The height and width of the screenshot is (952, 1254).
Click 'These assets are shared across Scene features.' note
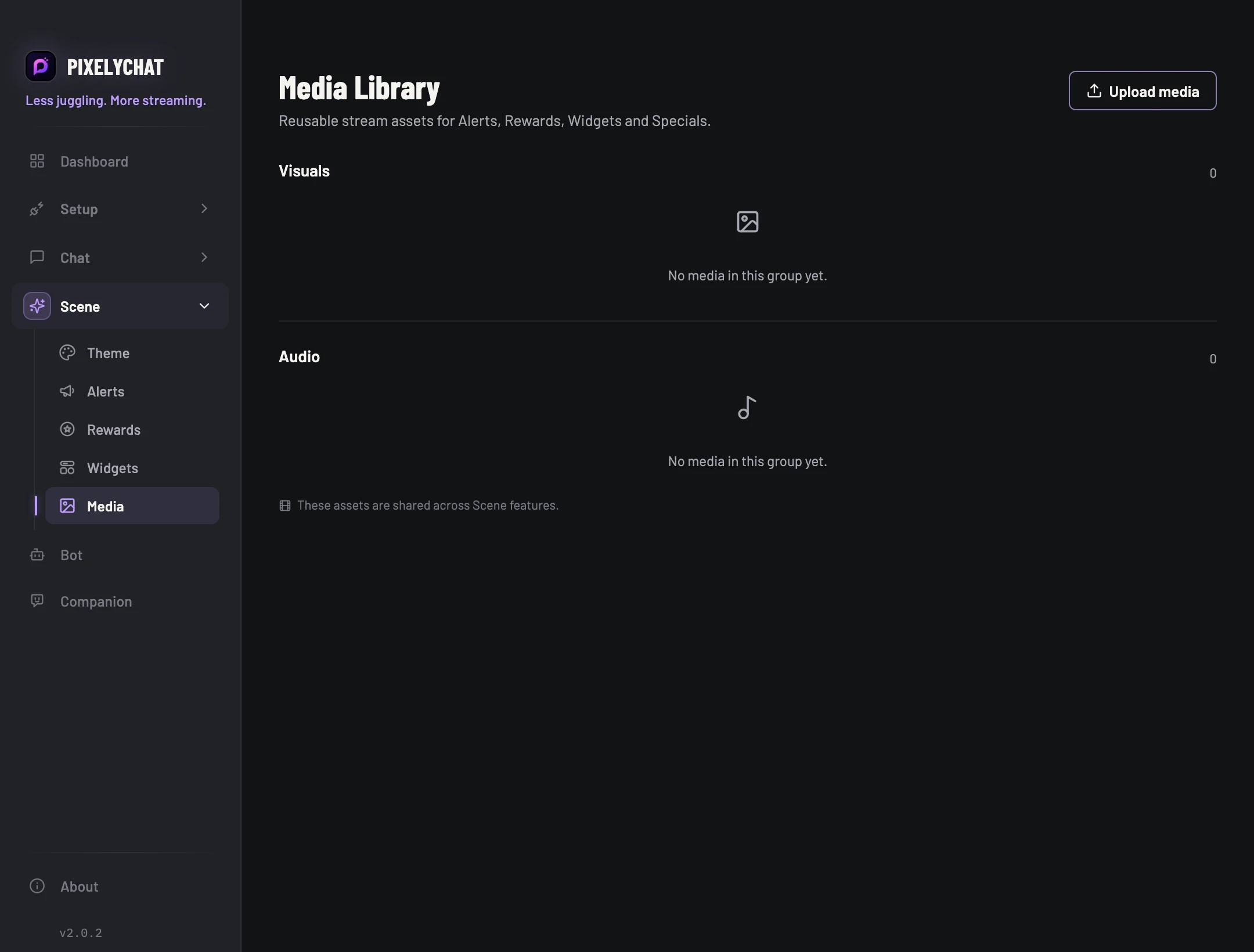coord(428,506)
